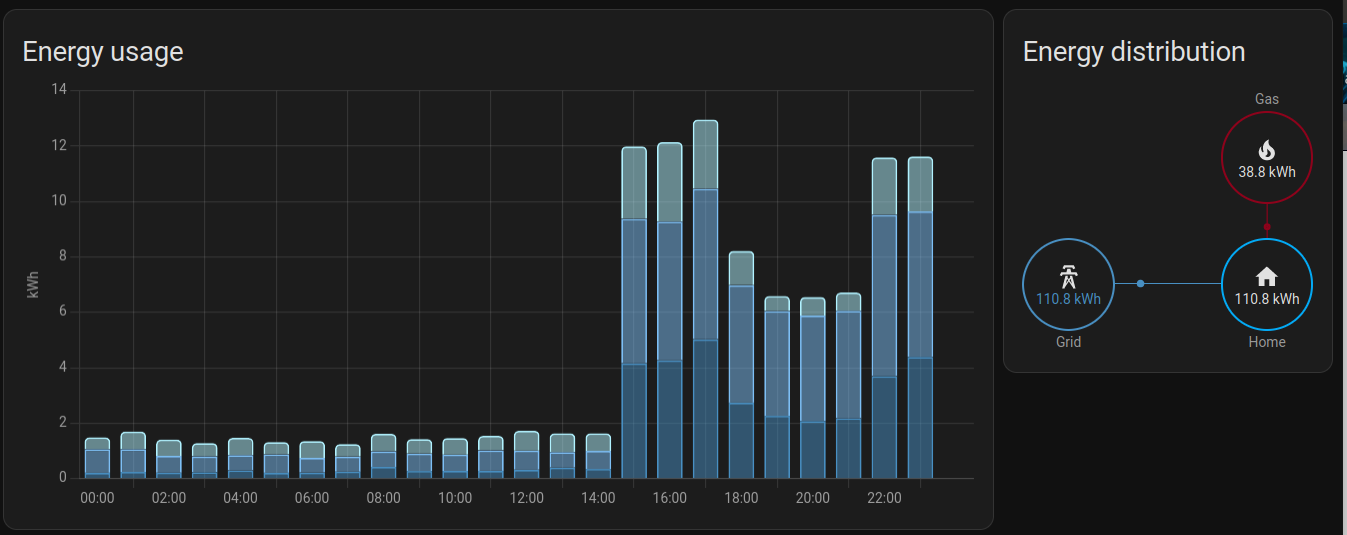Click the tallest bar at 17:00
Image resolution: width=1347 pixels, height=535 pixels.
click(705, 300)
